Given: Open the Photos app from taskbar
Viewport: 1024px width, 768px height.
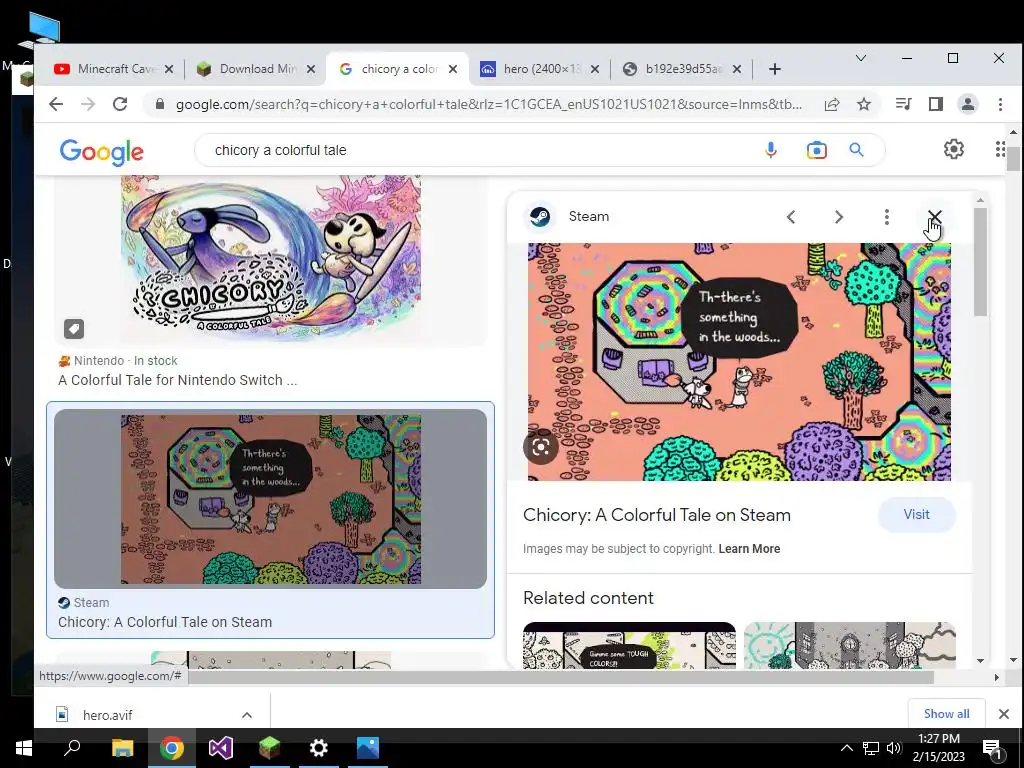Looking at the screenshot, I should coord(368,748).
